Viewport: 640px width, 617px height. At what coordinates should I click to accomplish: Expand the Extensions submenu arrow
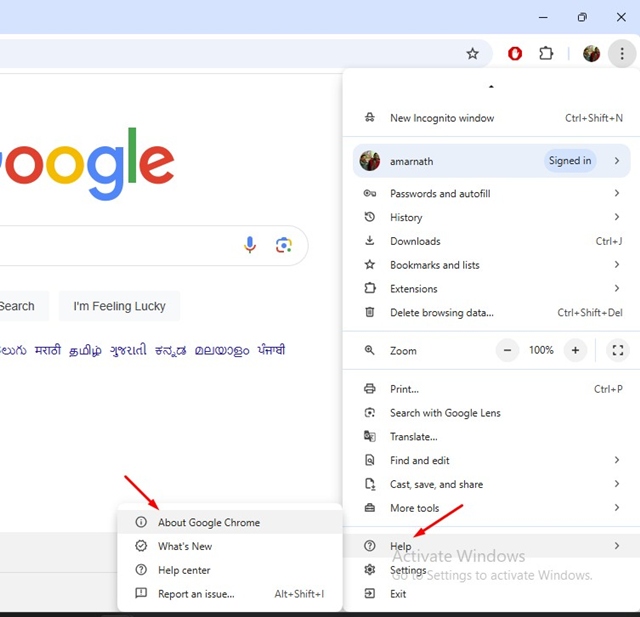click(617, 288)
